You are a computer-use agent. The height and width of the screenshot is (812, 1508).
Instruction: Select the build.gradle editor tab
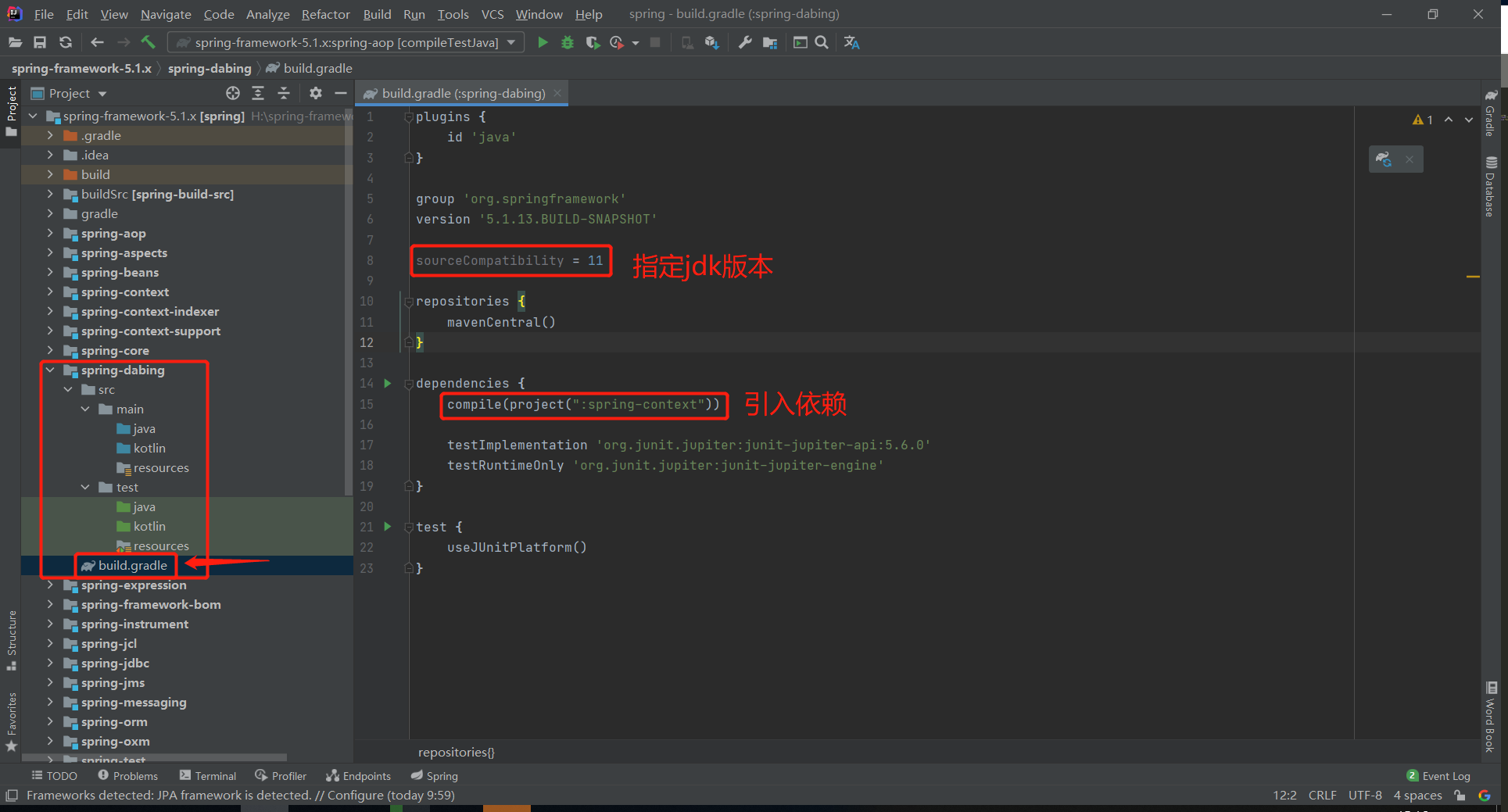pos(461,93)
